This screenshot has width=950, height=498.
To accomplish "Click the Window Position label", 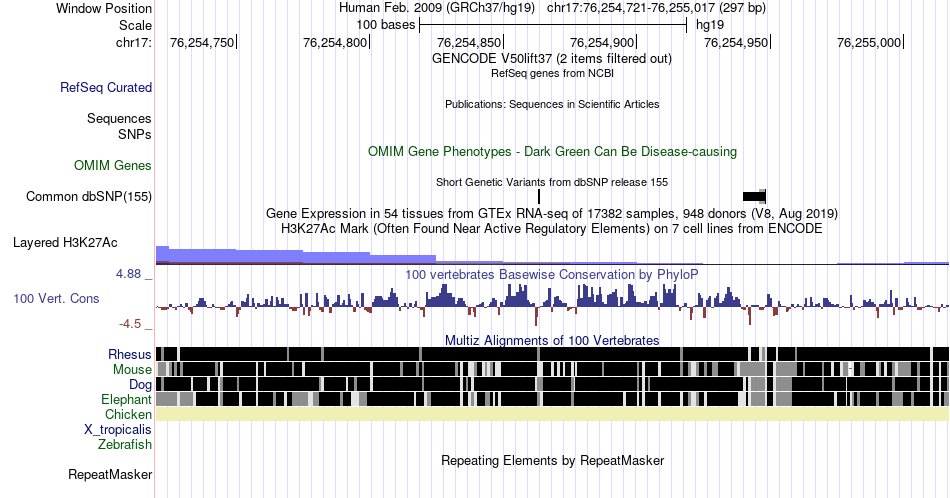I will click(x=104, y=8).
